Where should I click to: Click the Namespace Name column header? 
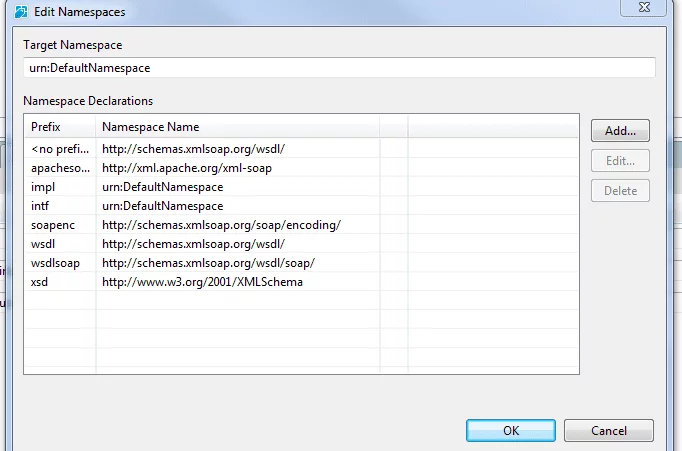coord(237,127)
